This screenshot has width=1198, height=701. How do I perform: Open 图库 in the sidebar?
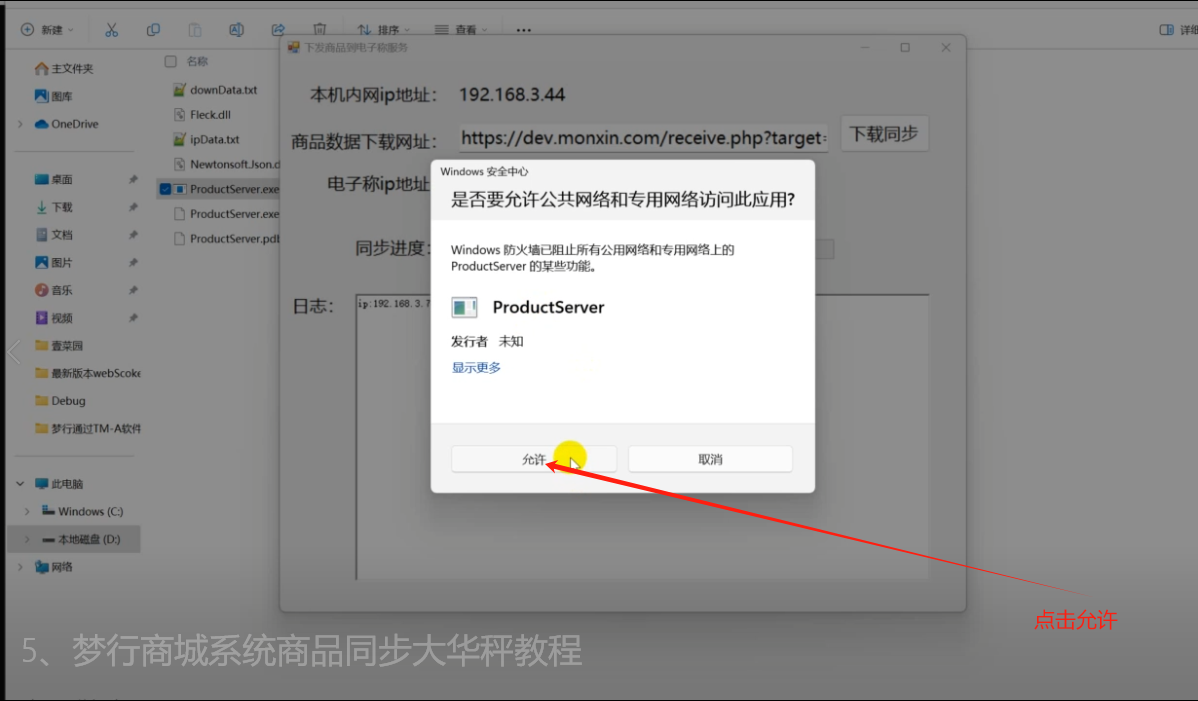[x=53, y=96]
